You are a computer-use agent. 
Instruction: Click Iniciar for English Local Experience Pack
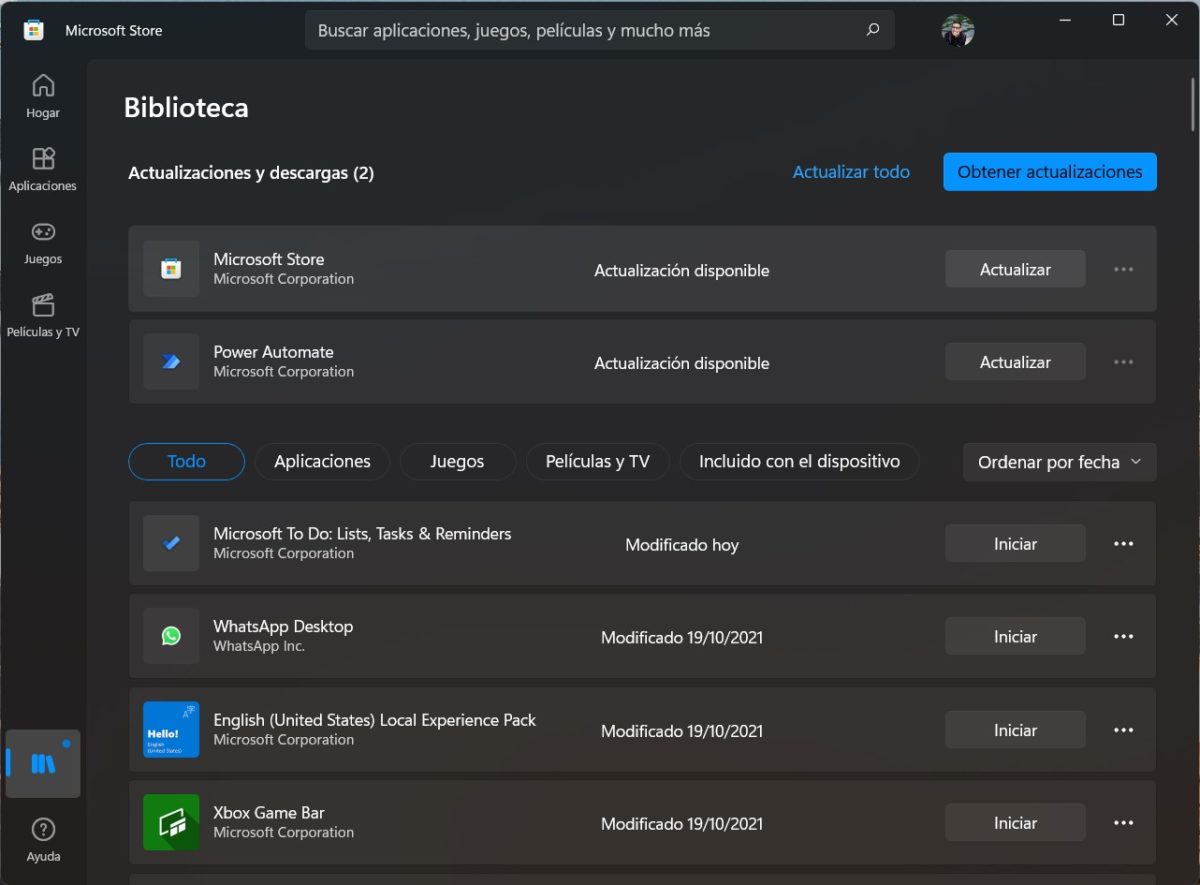coord(1015,730)
